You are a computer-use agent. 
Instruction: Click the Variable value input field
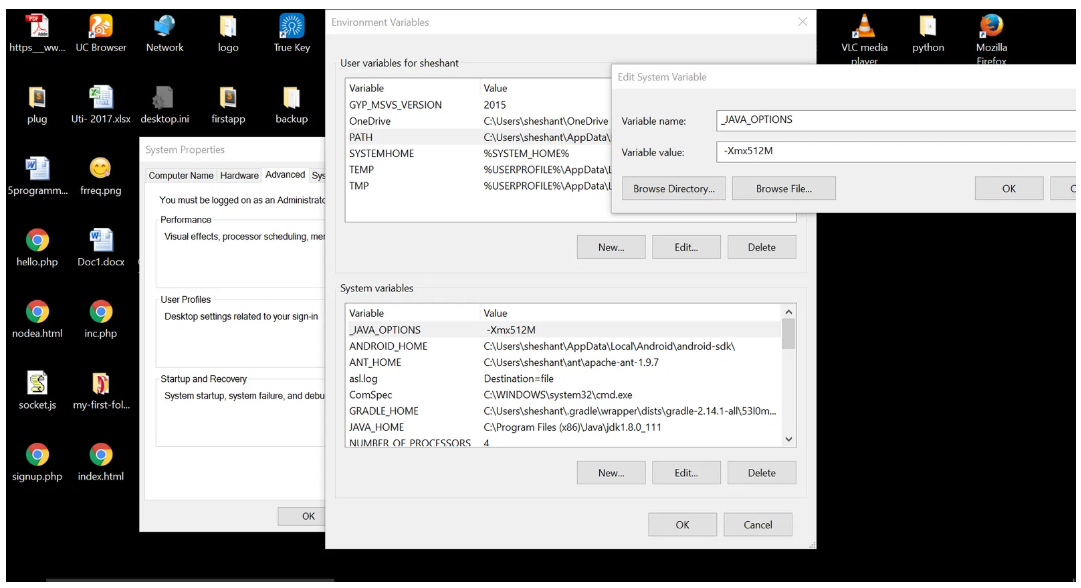(x=897, y=152)
